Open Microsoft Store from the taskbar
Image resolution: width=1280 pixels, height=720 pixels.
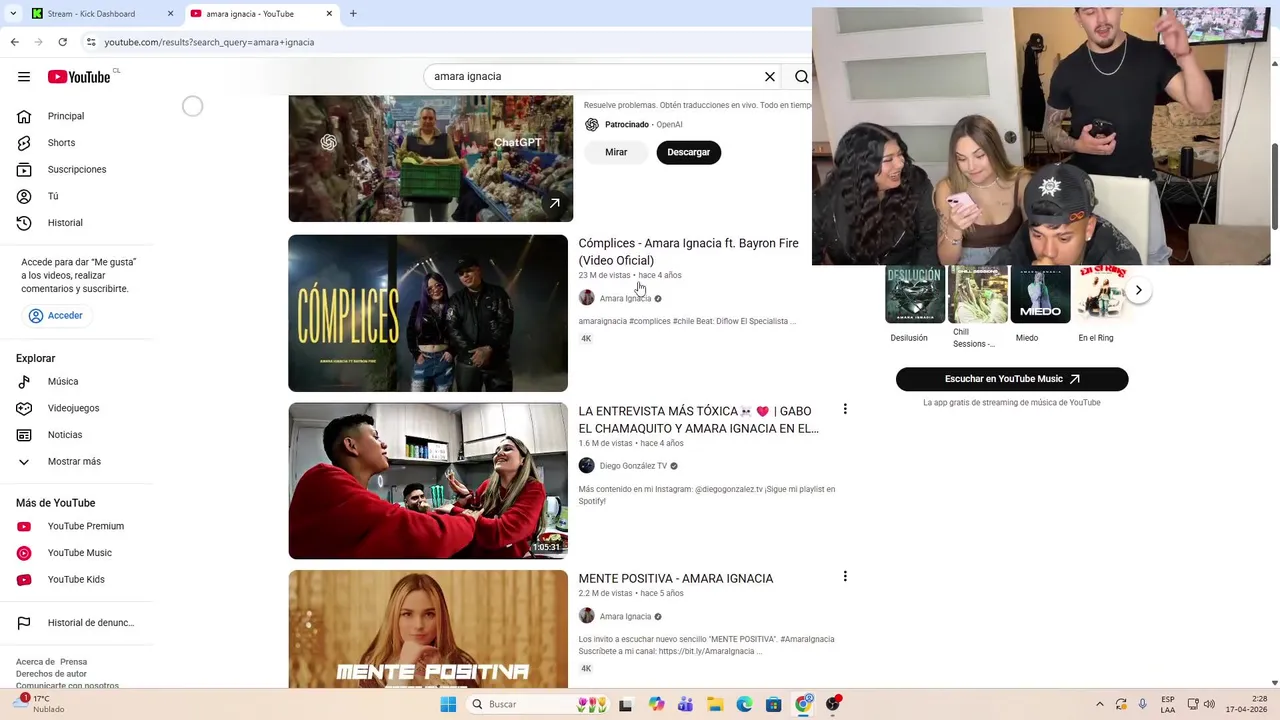click(x=773, y=704)
